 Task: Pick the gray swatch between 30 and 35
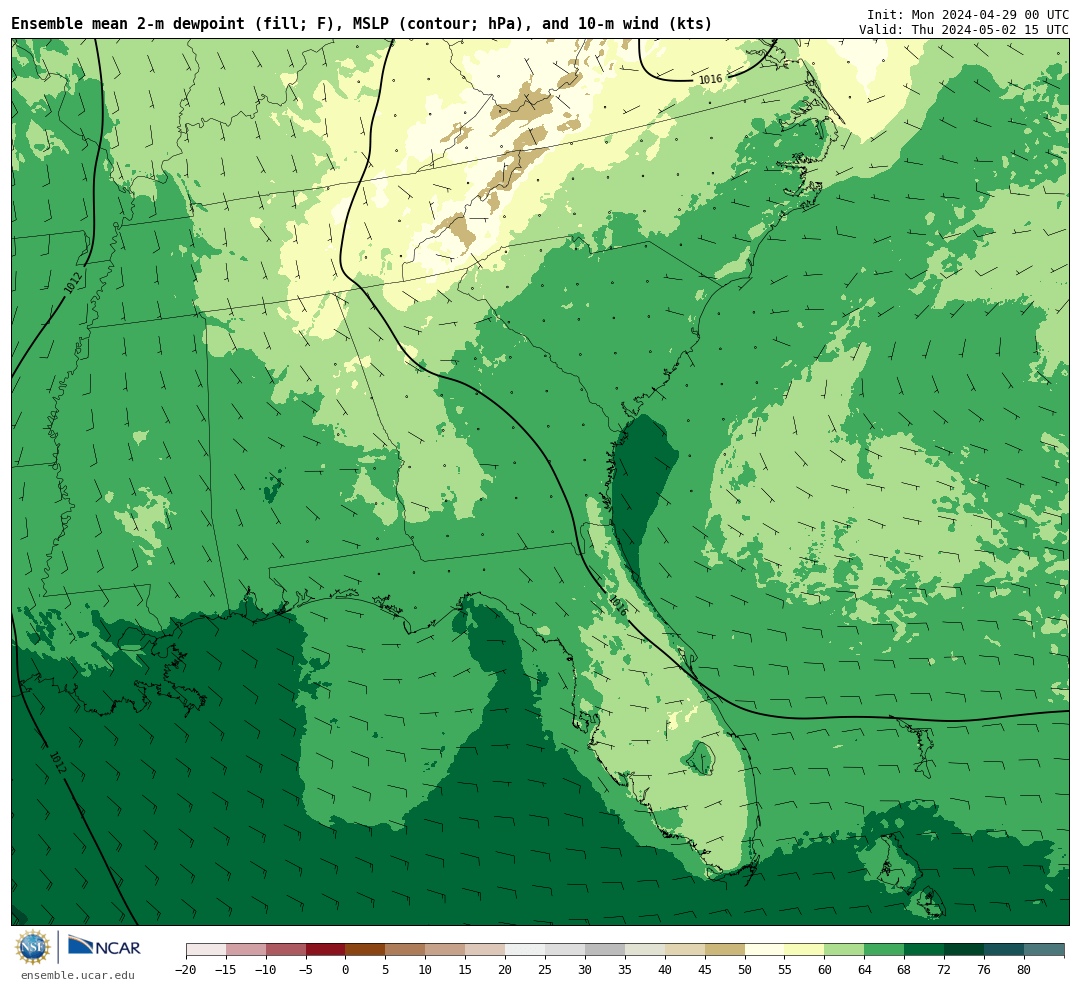coord(605,950)
